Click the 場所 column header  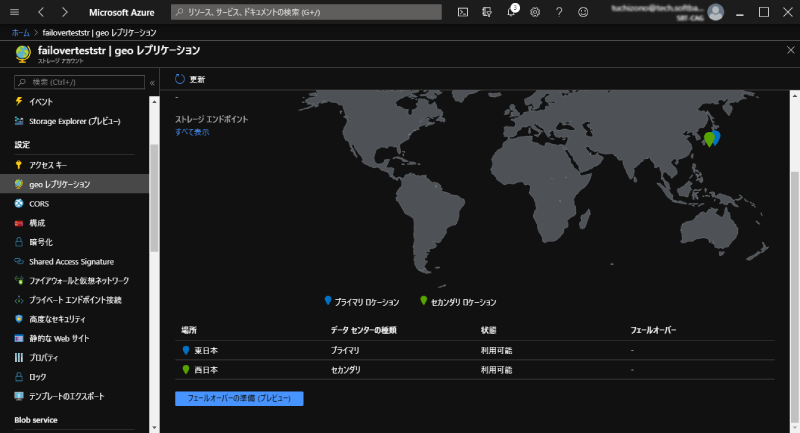189,330
